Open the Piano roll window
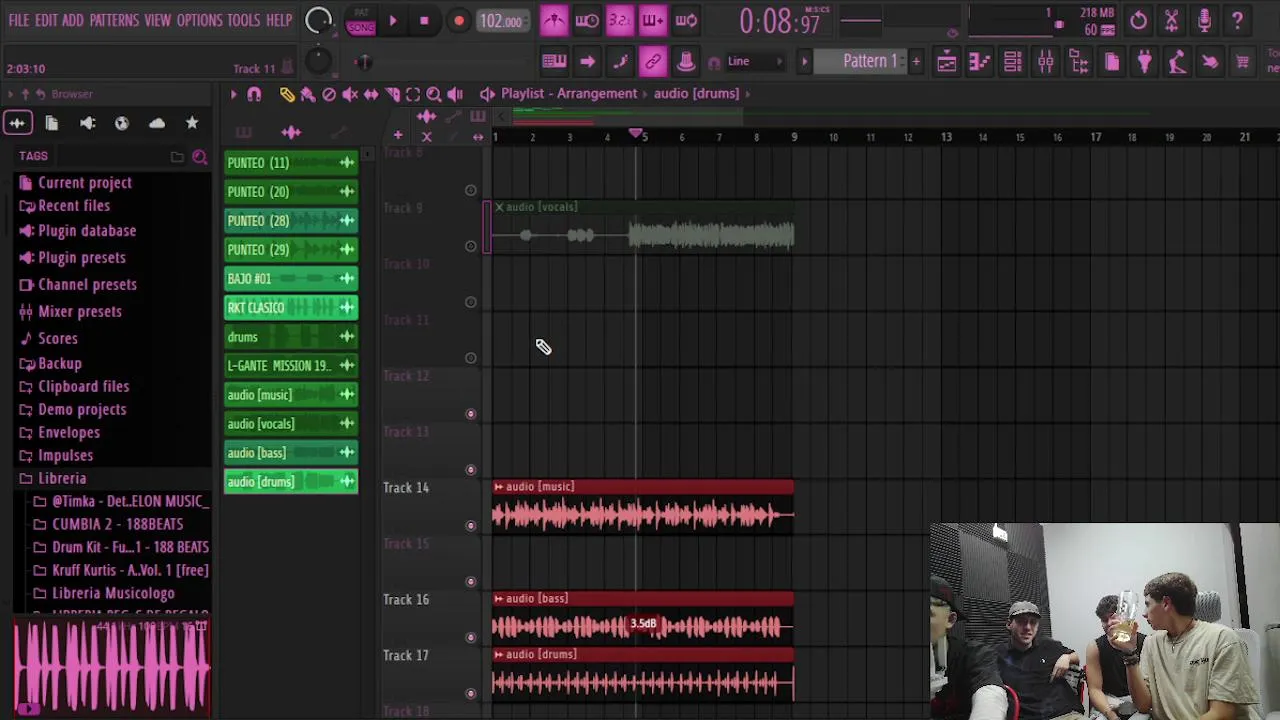Viewport: 1280px width, 720px height. 979,62
